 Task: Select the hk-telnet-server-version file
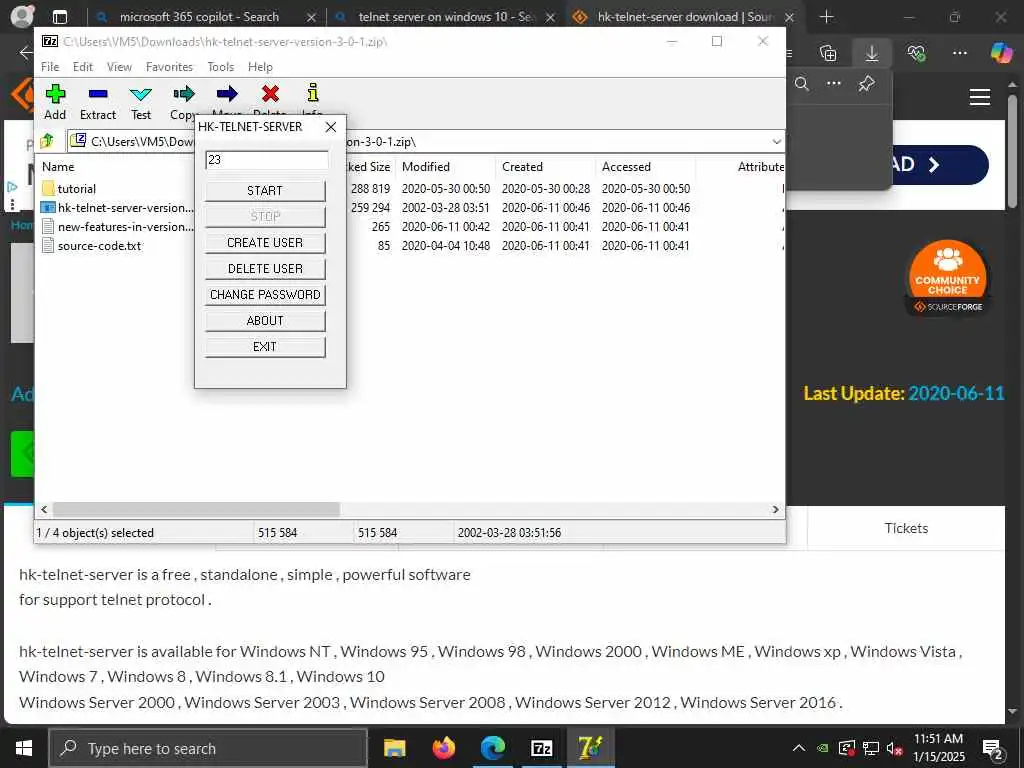tap(118, 208)
